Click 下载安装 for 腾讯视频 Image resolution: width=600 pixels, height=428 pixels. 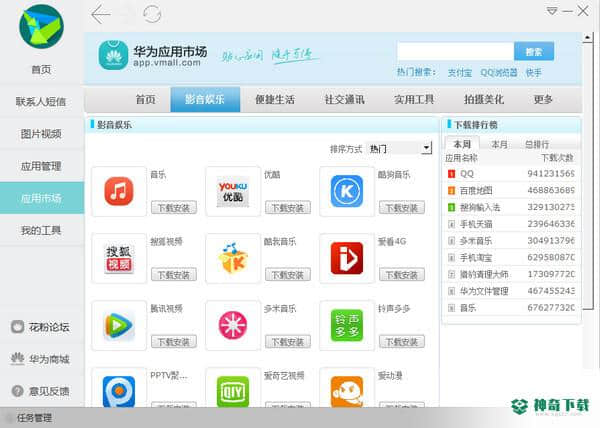click(174, 342)
